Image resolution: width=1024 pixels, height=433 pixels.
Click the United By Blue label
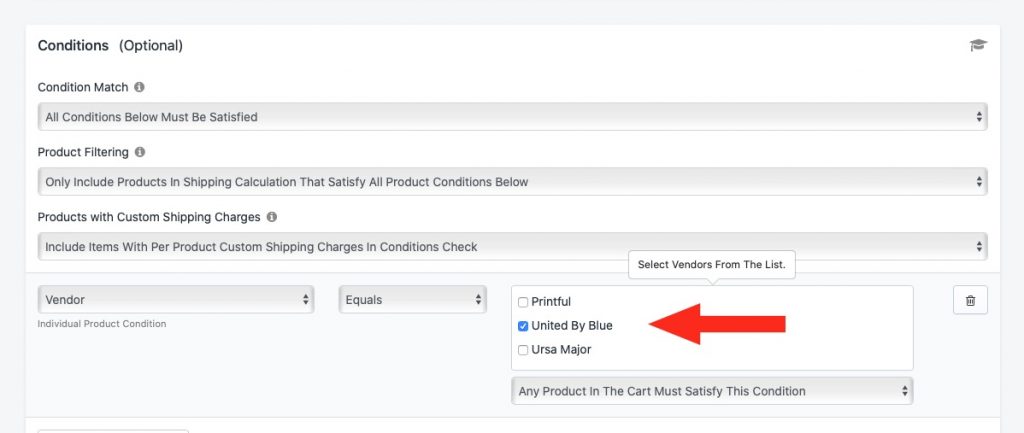[572, 325]
